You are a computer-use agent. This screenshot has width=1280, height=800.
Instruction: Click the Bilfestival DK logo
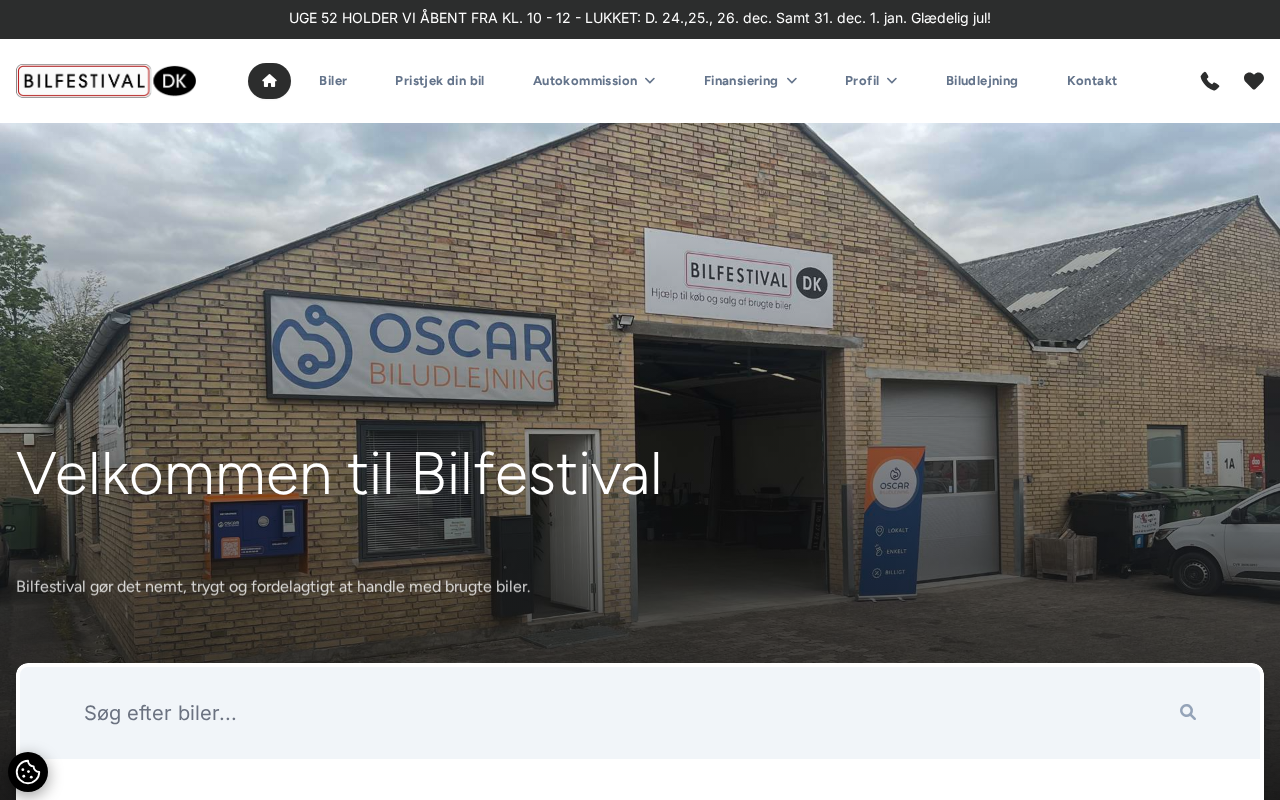[106, 81]
